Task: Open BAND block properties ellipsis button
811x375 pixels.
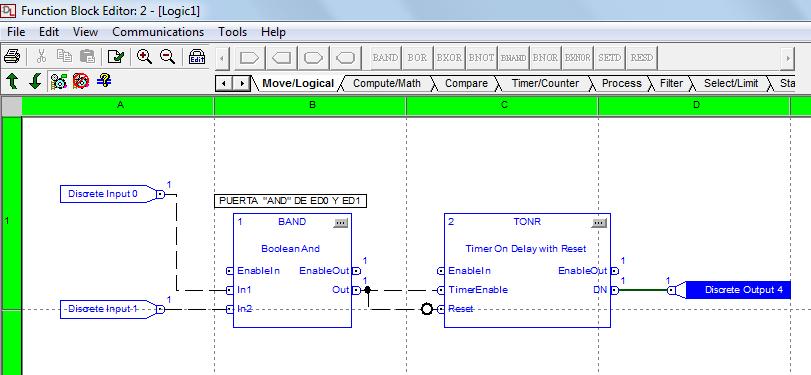Action: point(341,223)
